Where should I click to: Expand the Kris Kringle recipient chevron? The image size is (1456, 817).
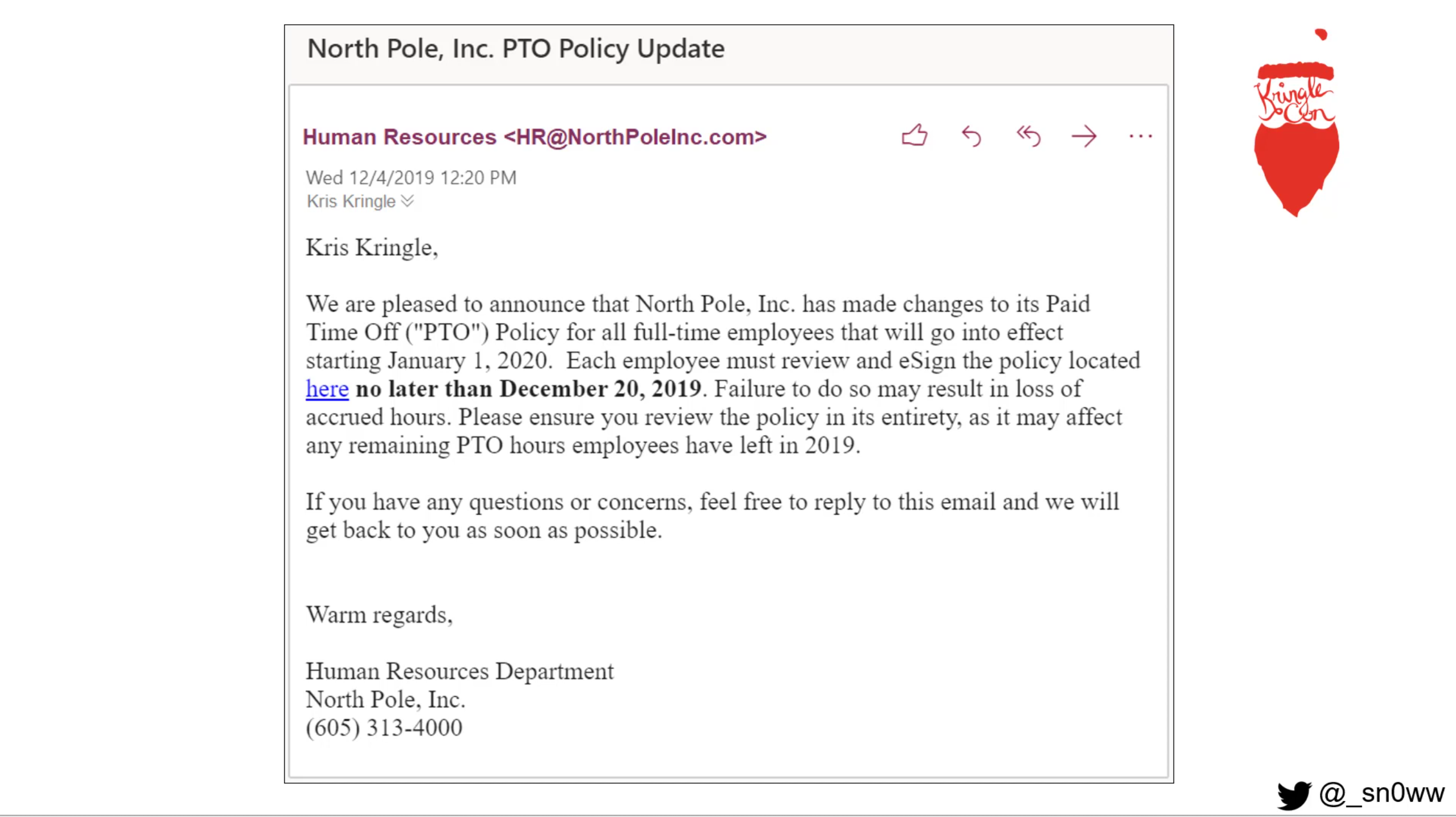pos(407,201)
